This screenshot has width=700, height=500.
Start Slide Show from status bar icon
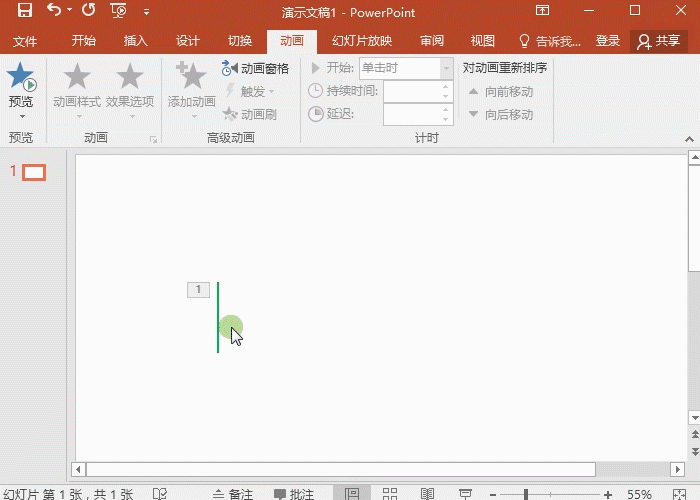465,493
